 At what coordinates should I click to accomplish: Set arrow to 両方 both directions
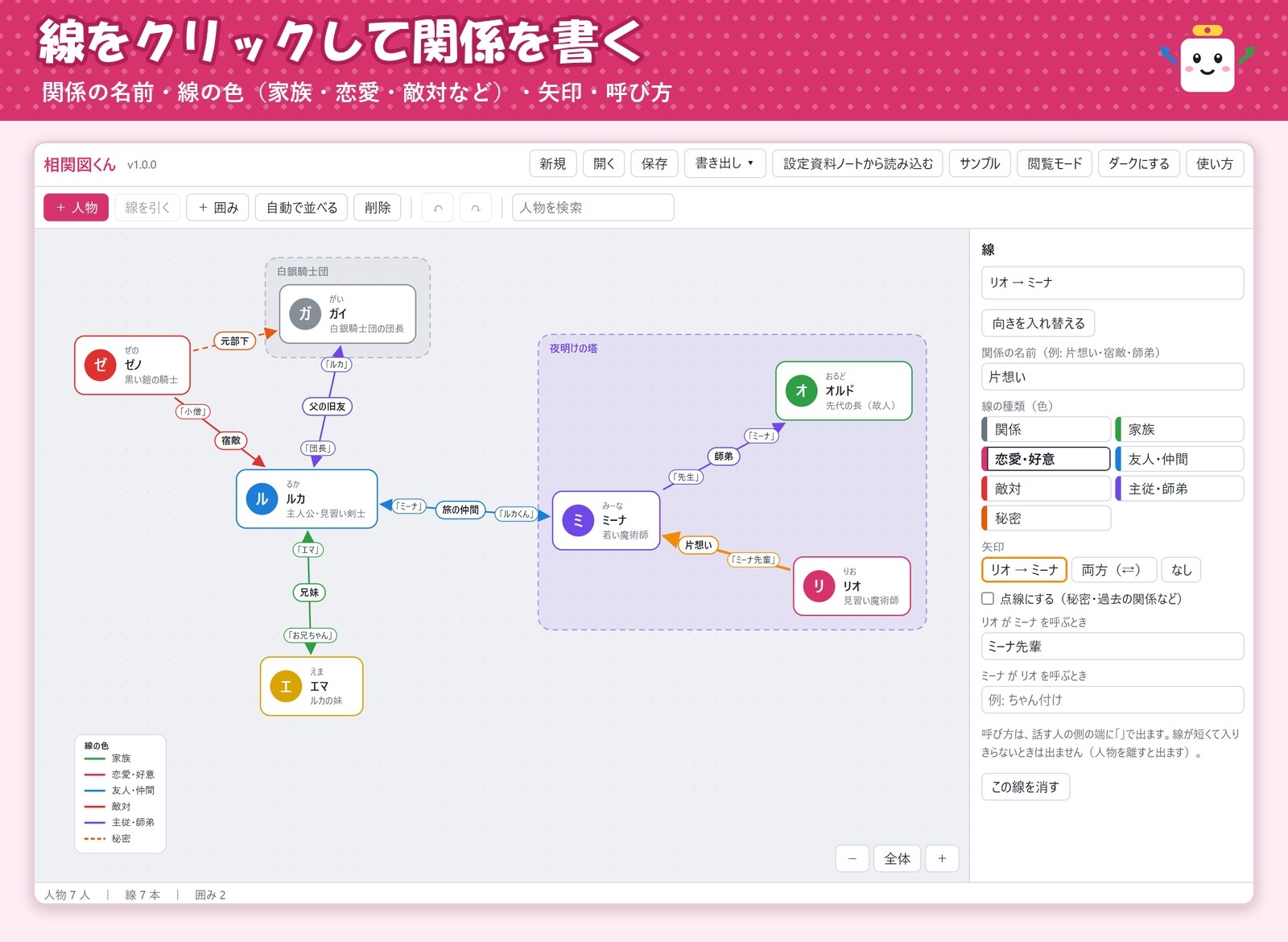1115,570
